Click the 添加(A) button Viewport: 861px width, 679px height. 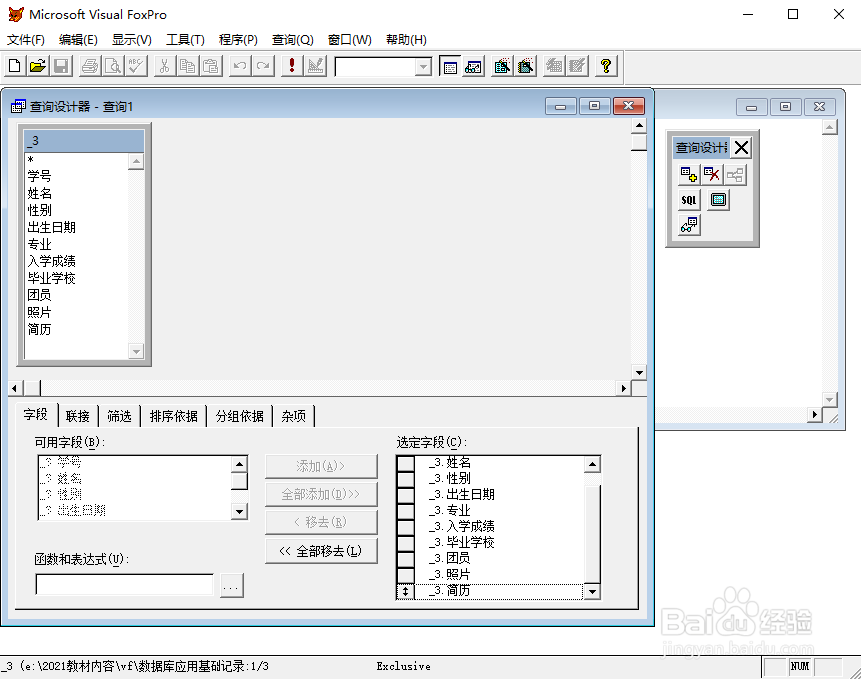(x=321, y=467)
